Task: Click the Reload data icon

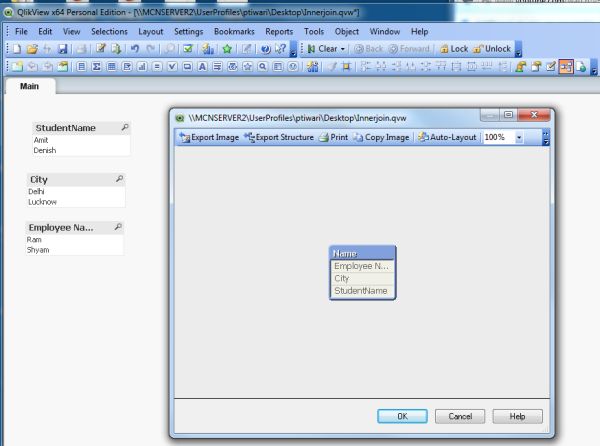Action: pos(116,49)
